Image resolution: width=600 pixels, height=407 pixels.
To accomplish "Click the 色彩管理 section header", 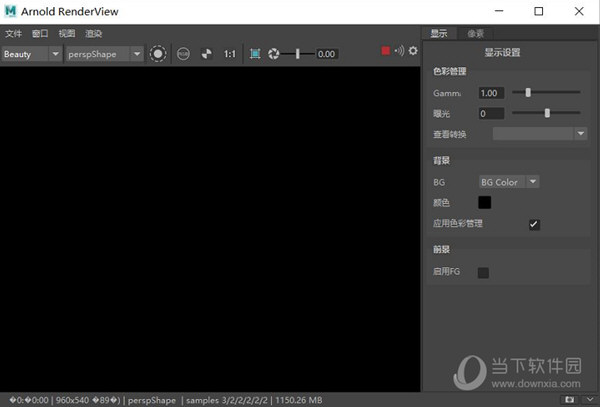I will (450, 71).
